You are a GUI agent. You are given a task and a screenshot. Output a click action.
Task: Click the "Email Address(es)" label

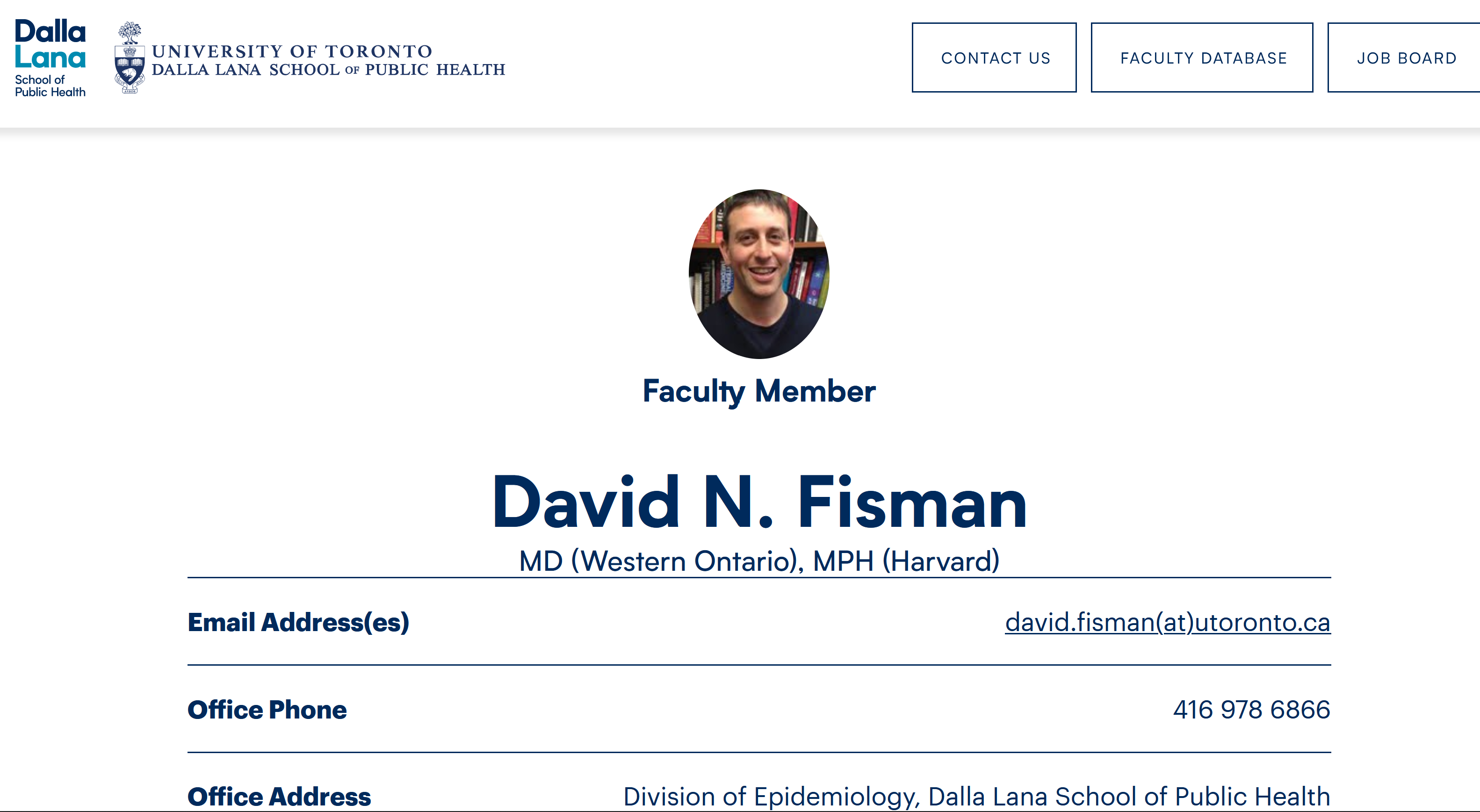tap(298, 622)
